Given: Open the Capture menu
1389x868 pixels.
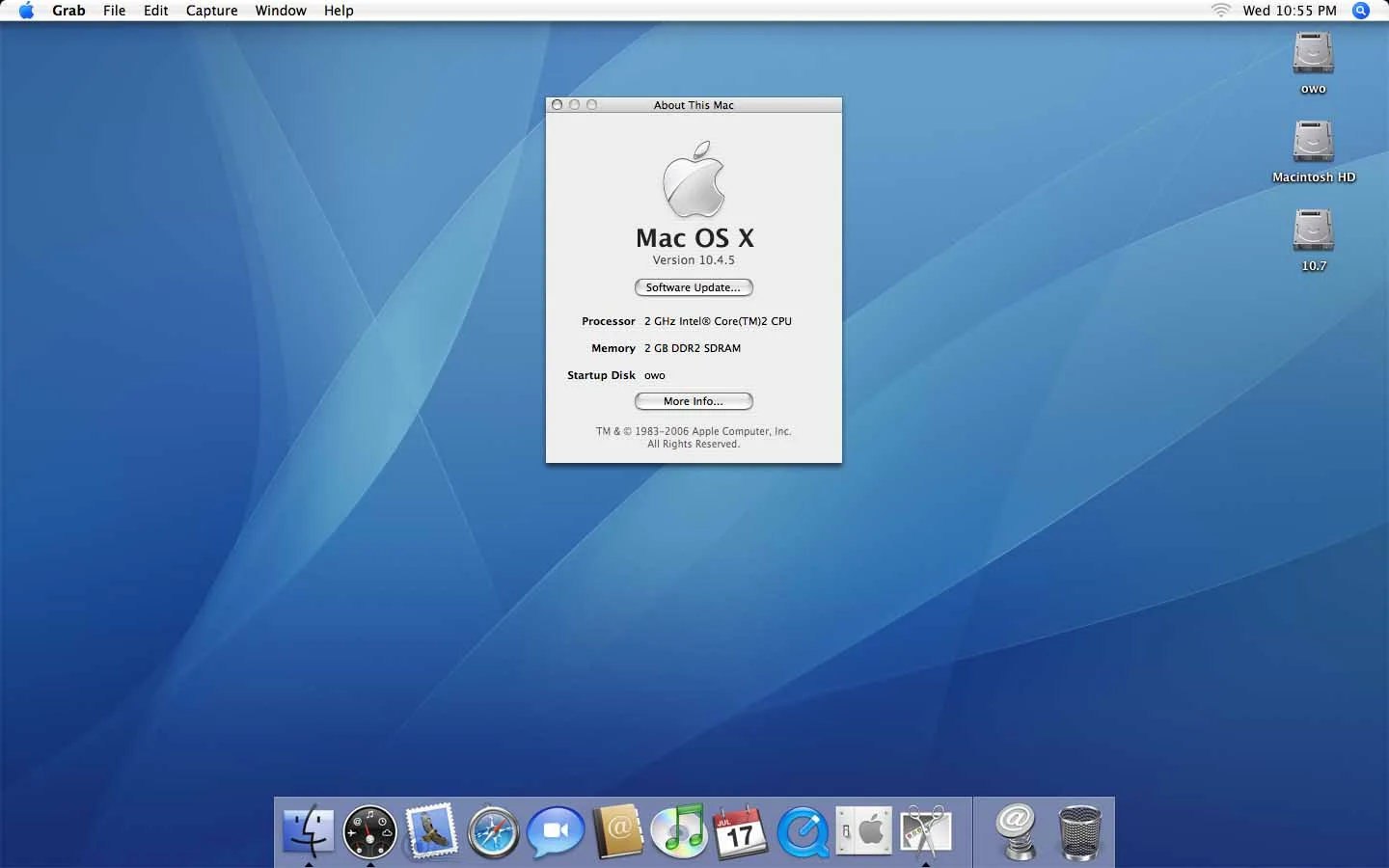Looking at the screenshot, I should coord(211,11).
